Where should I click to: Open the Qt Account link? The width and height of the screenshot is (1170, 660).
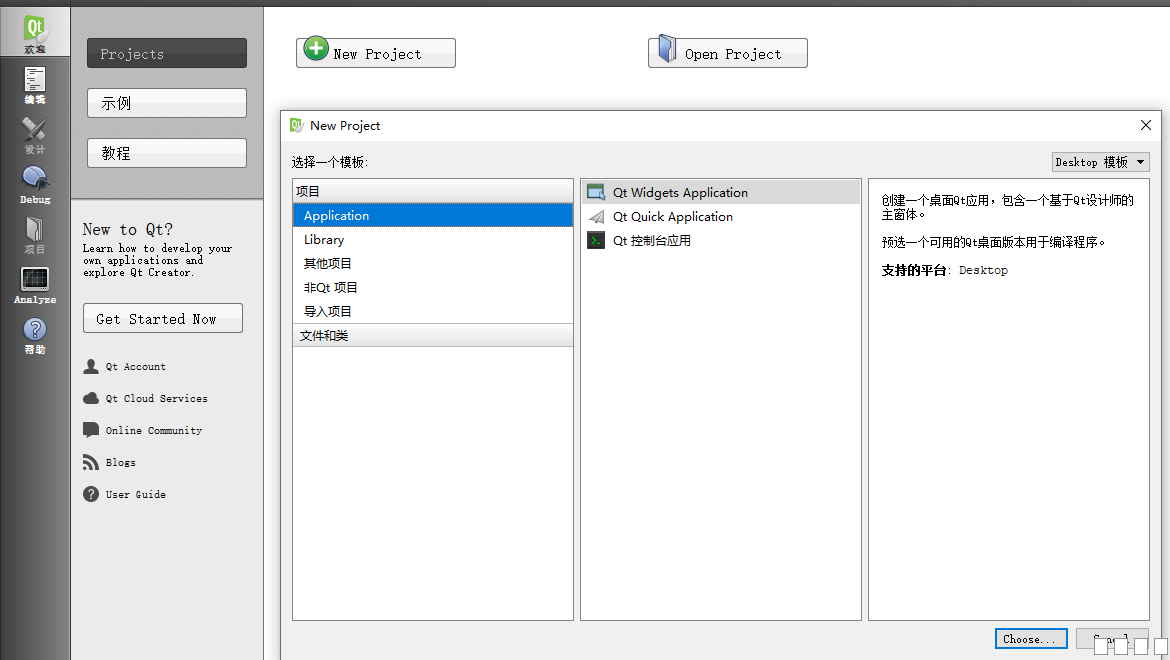pyautogui.click(x=135, y=367)
